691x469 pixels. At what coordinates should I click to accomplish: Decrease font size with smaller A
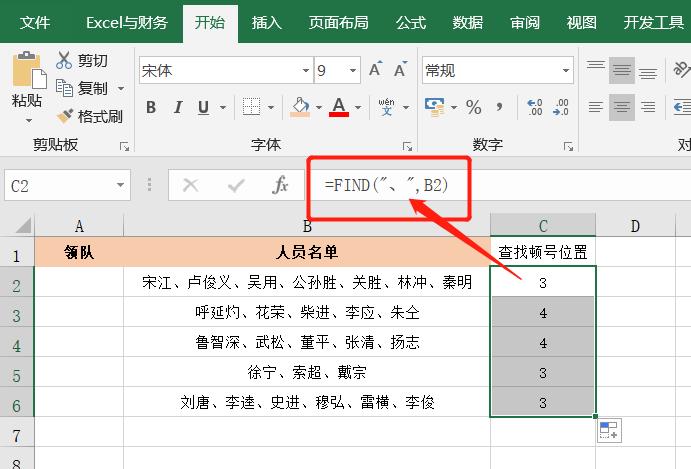coord(400,69)
